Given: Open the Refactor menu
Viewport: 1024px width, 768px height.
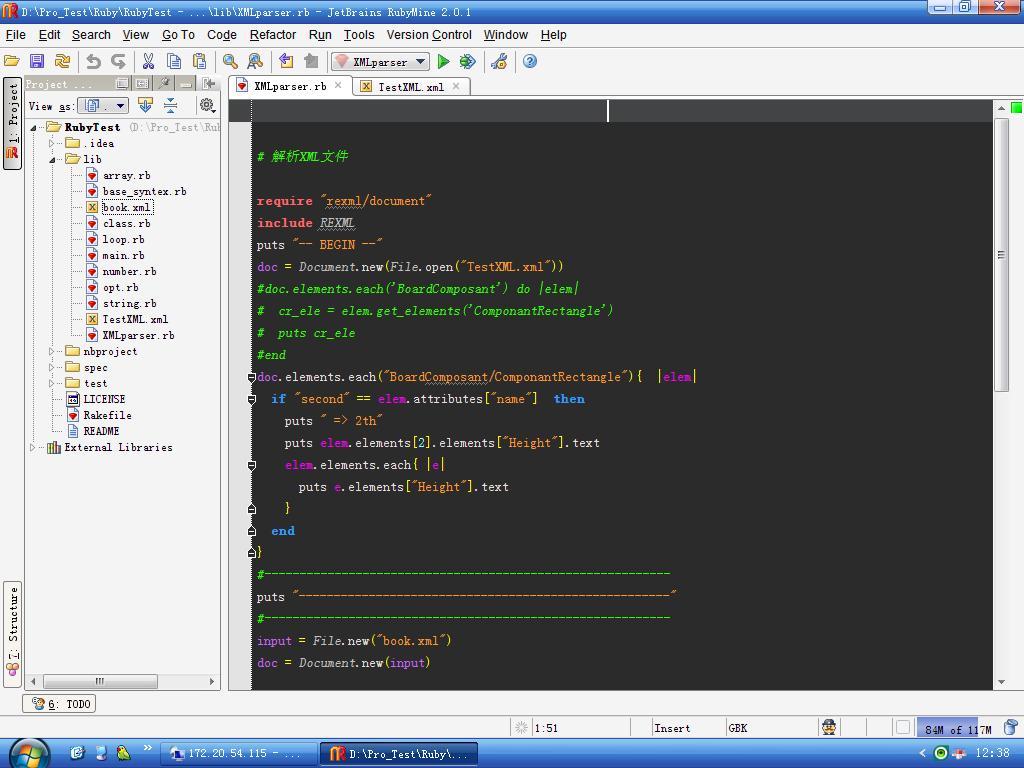Looking at the screenshot, I should [272, 35].
